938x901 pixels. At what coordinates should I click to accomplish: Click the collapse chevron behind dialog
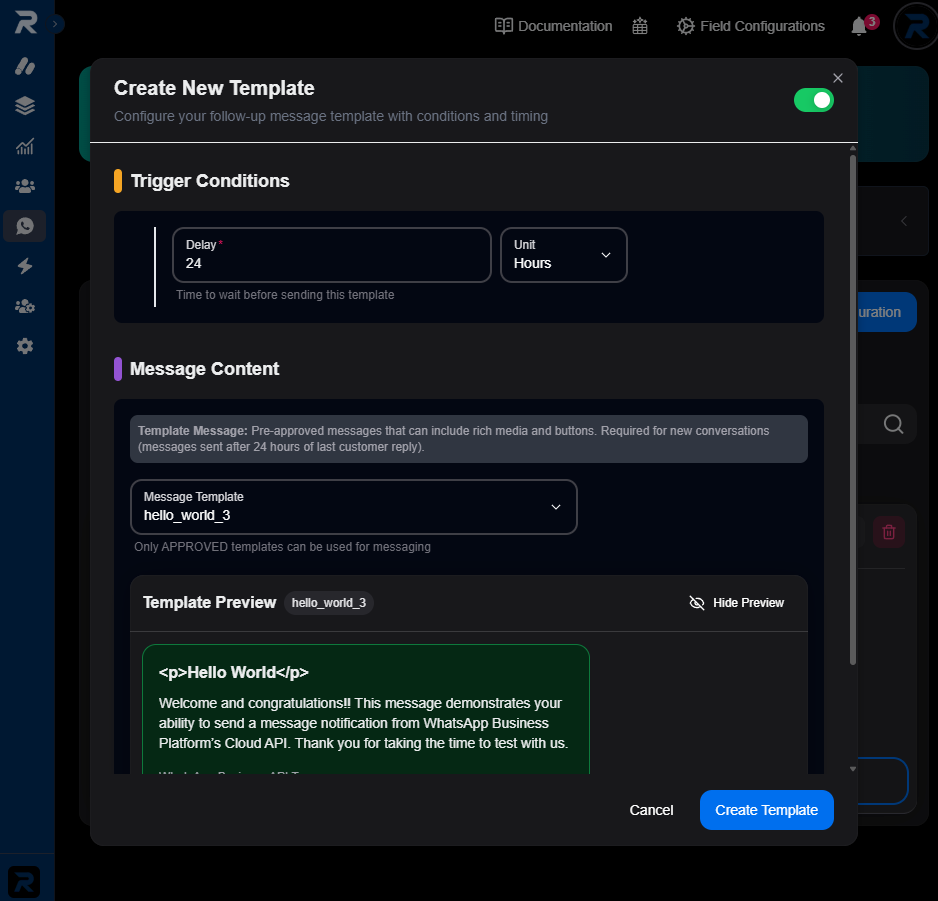(x=903, y=221)
